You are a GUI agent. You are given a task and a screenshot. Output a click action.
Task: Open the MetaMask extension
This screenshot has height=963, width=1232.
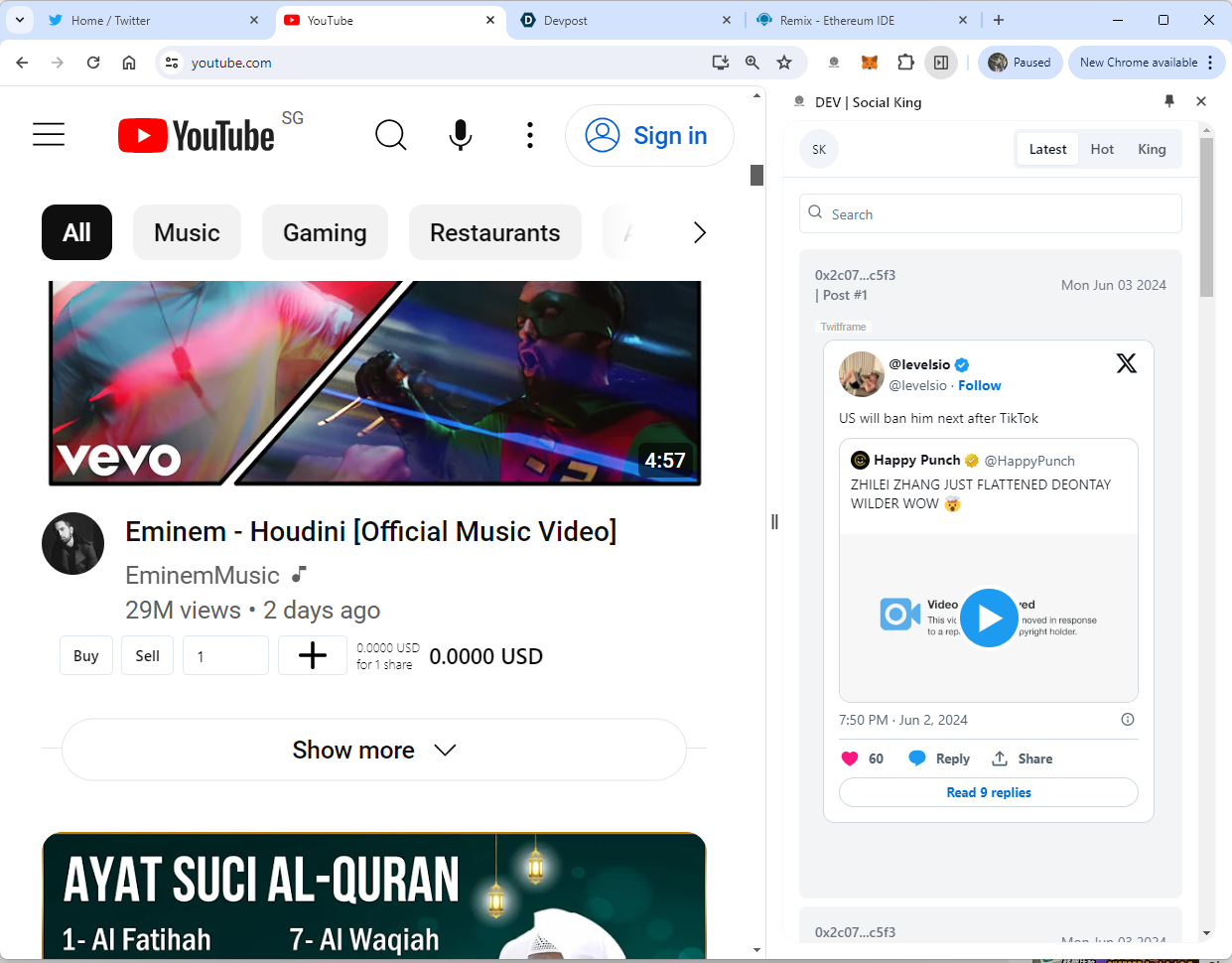coord(870,62)
